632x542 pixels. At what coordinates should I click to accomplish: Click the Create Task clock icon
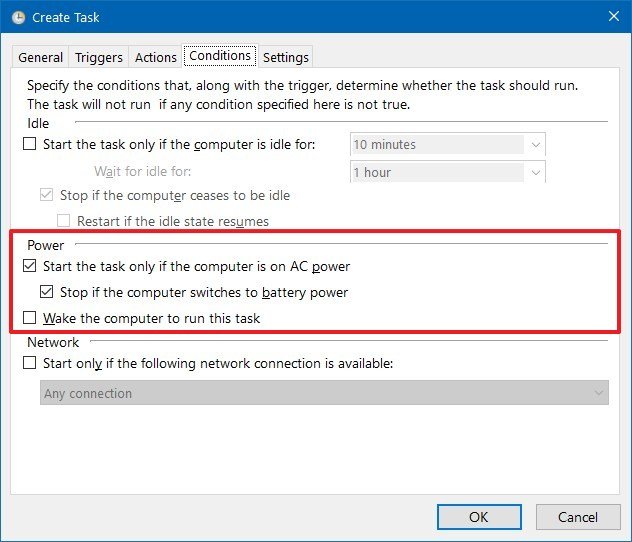pyautogui.click(x=17, y=17)
